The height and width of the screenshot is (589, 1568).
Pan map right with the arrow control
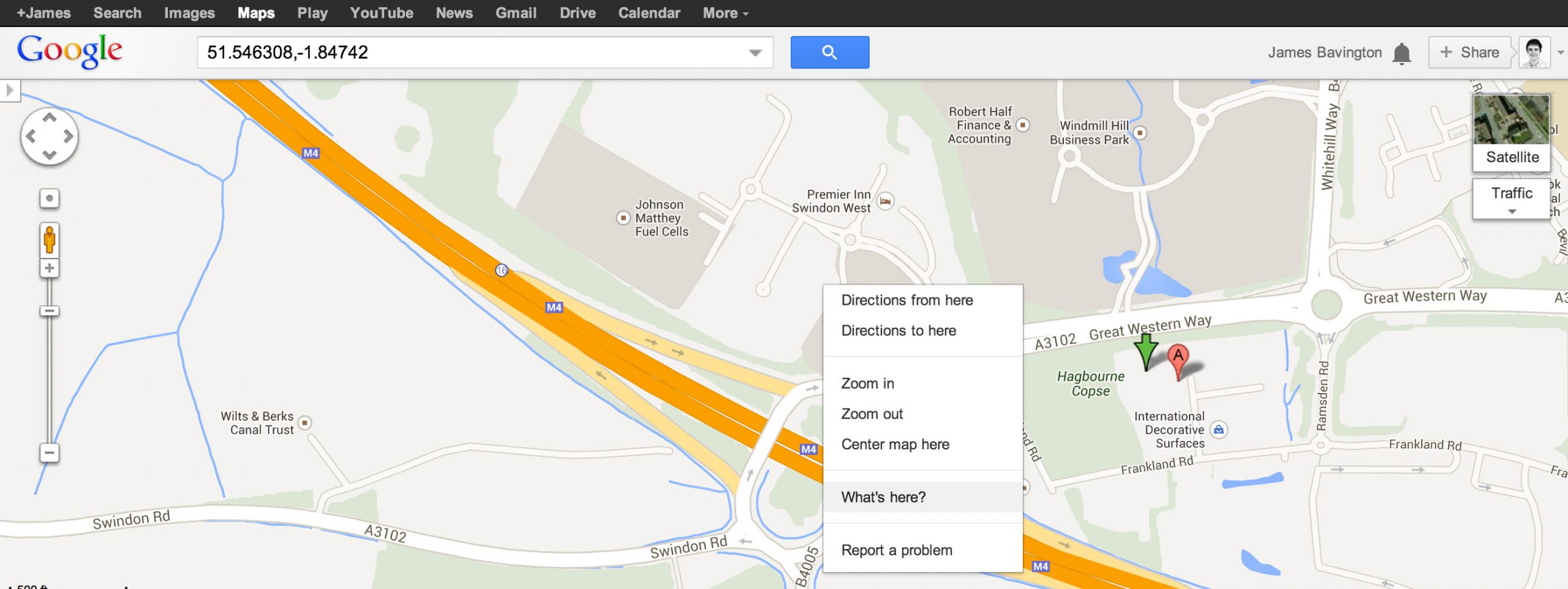click(68, 136)
